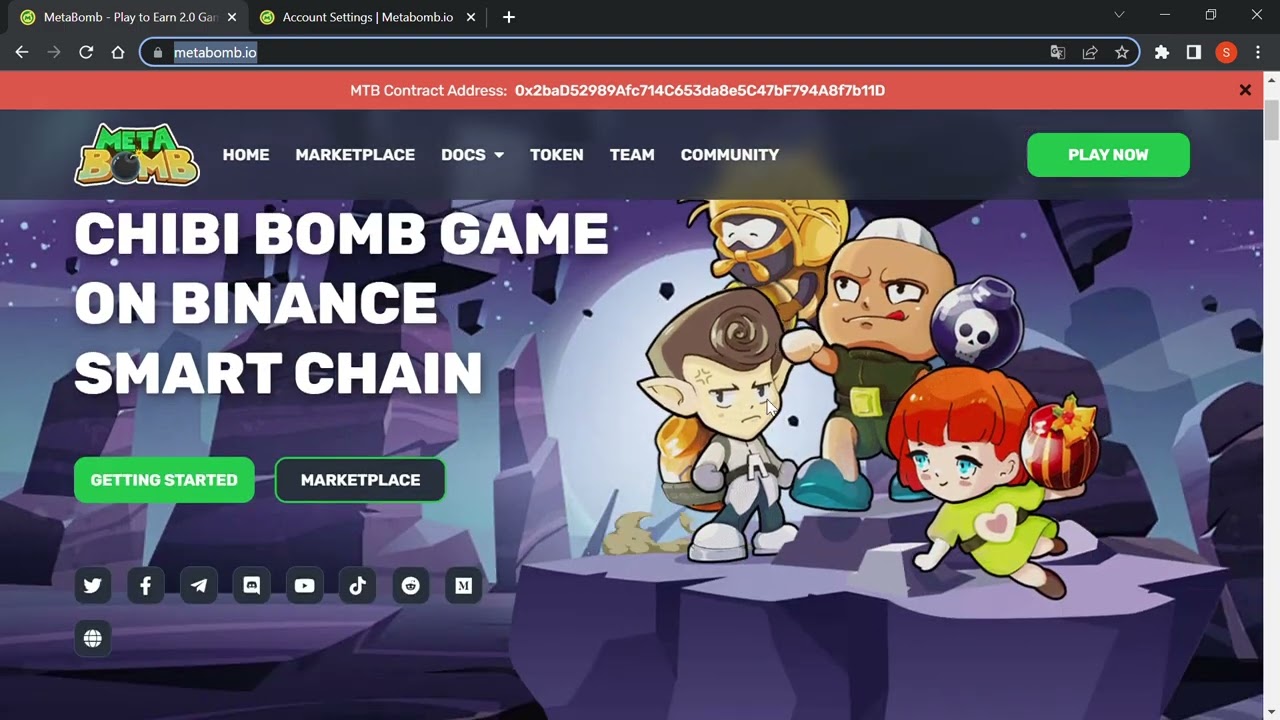Viewport: 1280px width, 720px height.
Task: Click the translate page icon
Action: click(1058, 52)
